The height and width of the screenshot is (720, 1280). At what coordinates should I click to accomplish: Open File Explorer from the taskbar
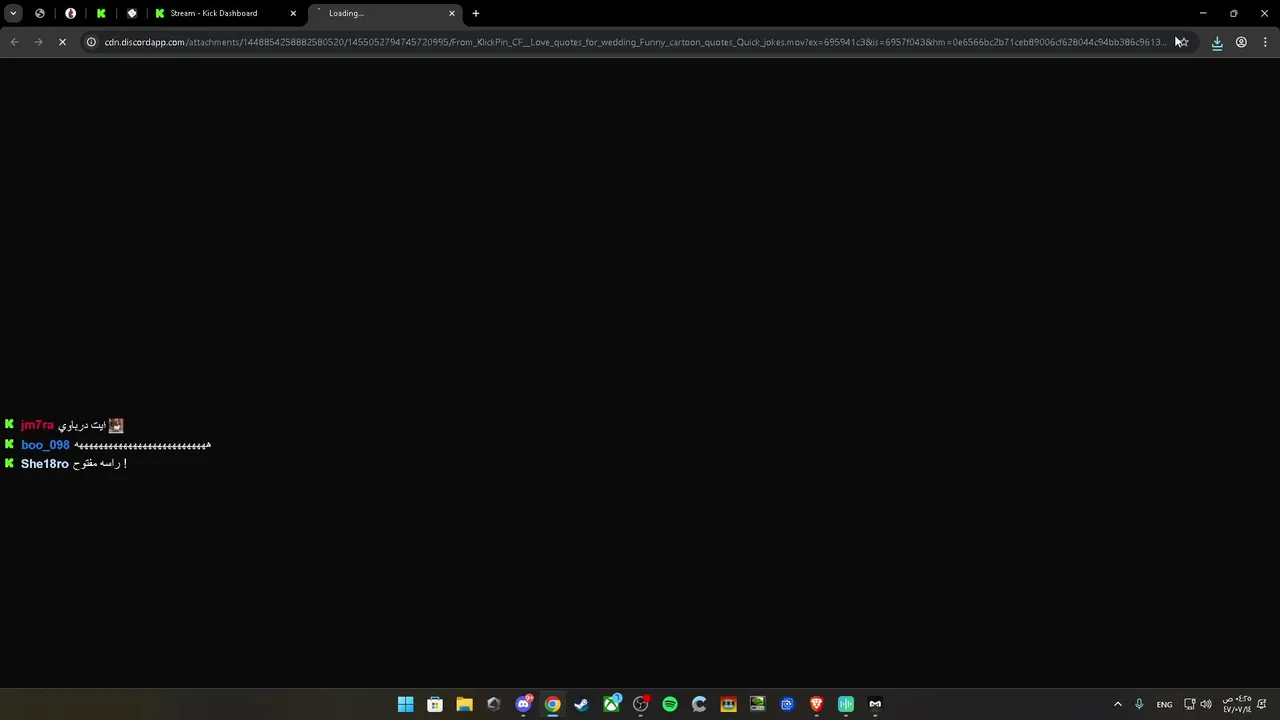(464, 704)
